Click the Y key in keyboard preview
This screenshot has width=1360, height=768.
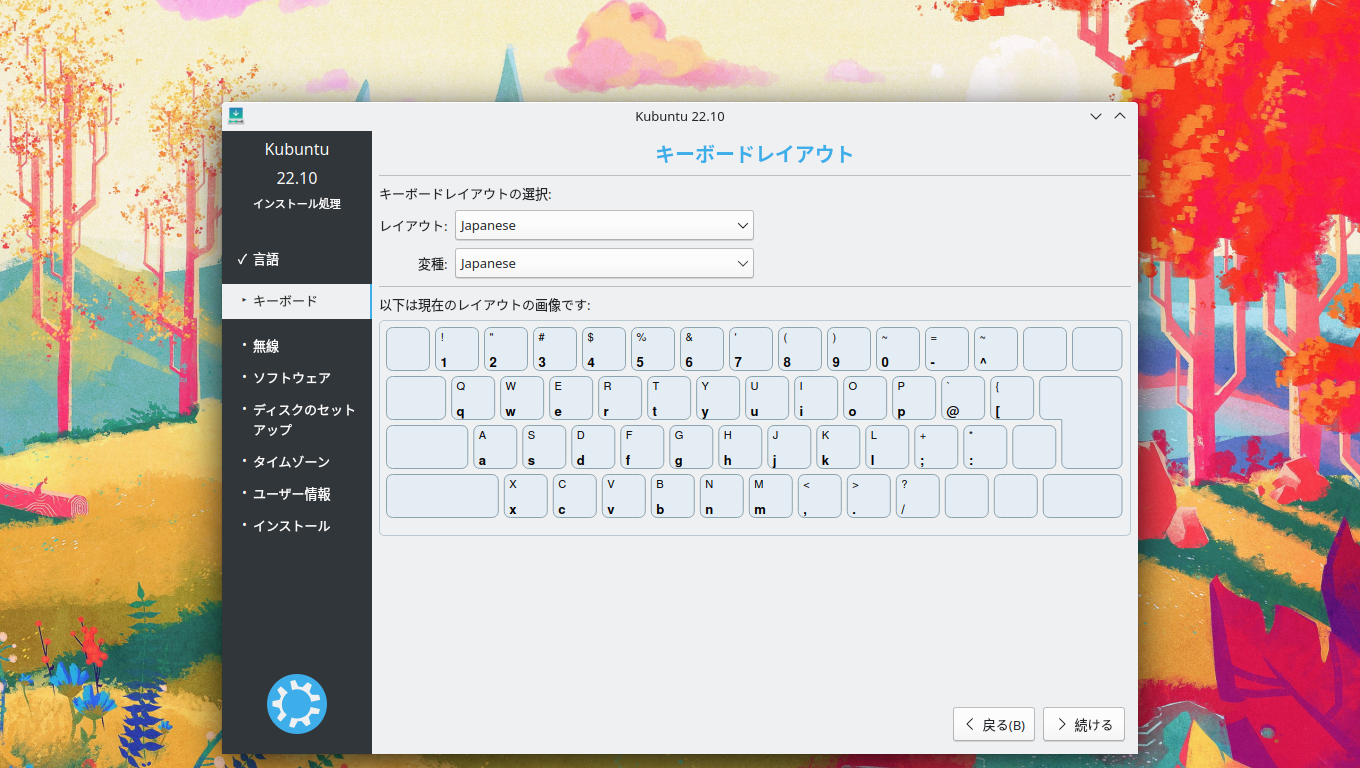pyautogui.click(x=718, y=398)
